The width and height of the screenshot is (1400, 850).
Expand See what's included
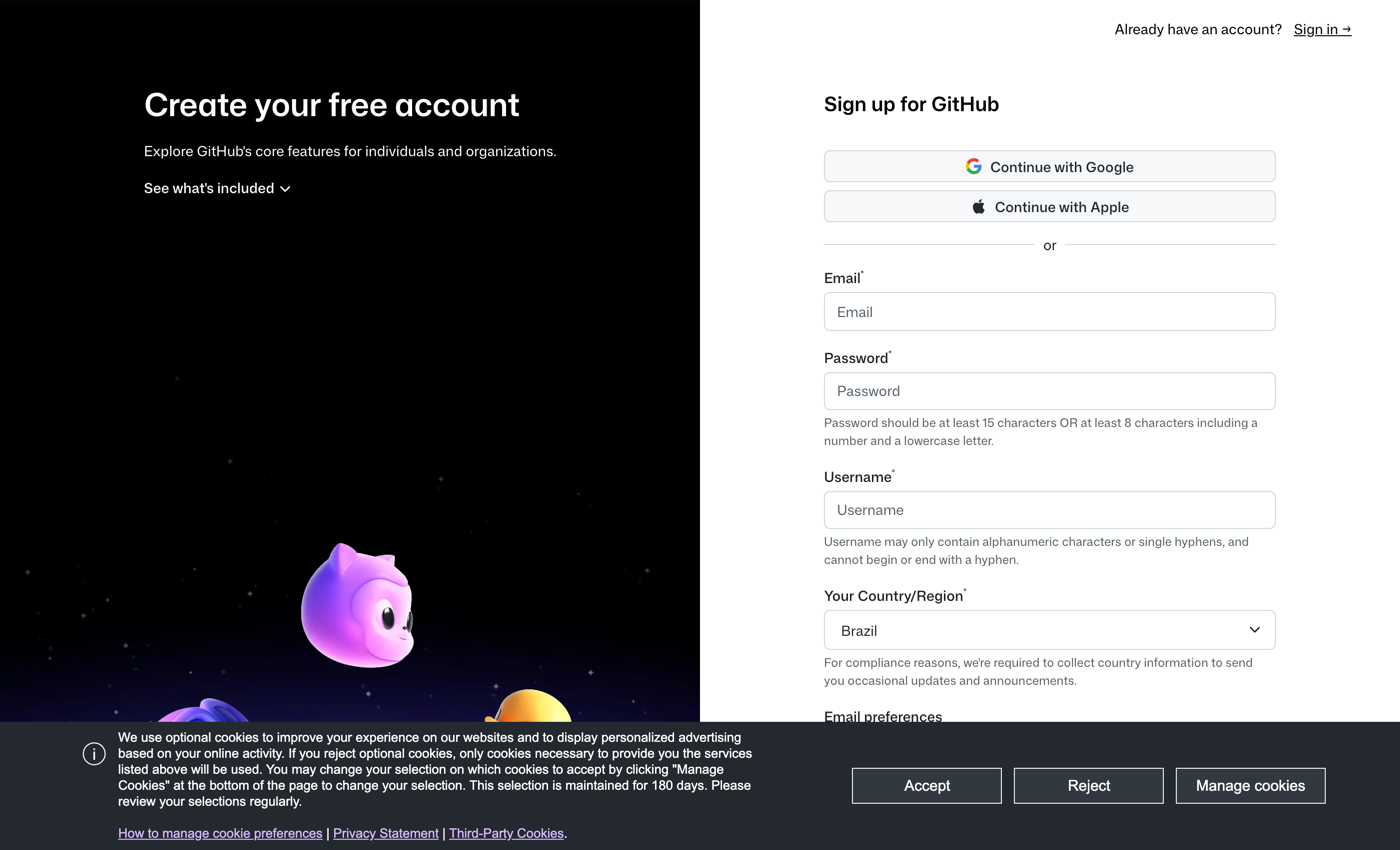pyautogui.click(x=217, y=188)
